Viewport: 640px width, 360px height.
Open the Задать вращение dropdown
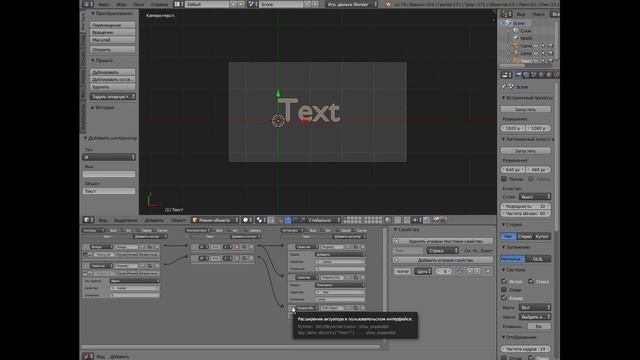(x=112, y=97)
